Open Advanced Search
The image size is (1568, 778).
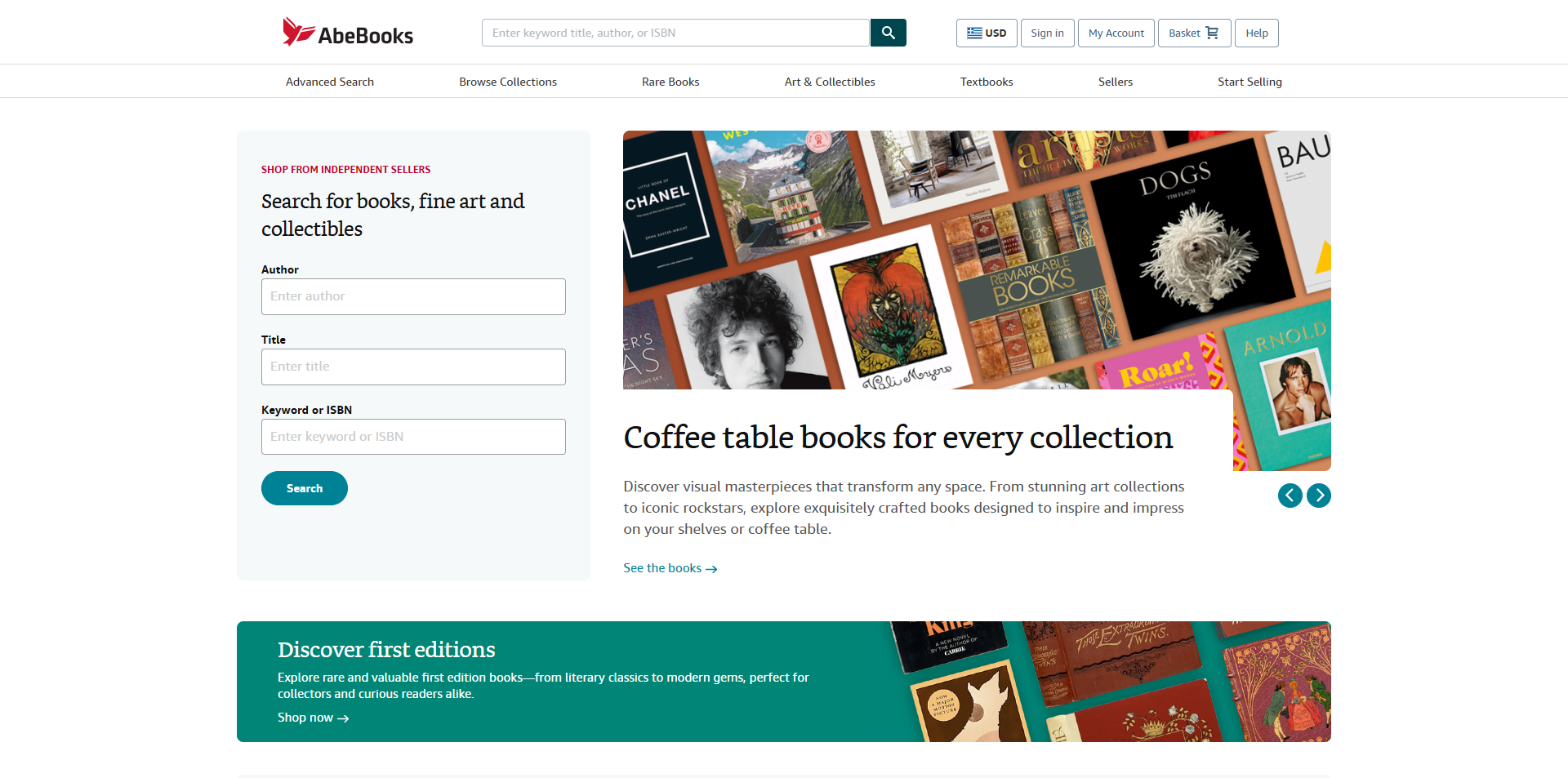point(329,82)
